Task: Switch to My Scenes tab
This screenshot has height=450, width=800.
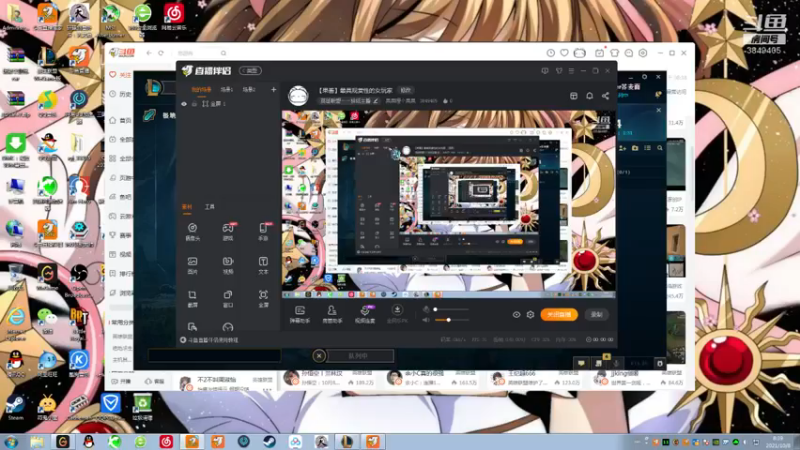Action: 201,90
